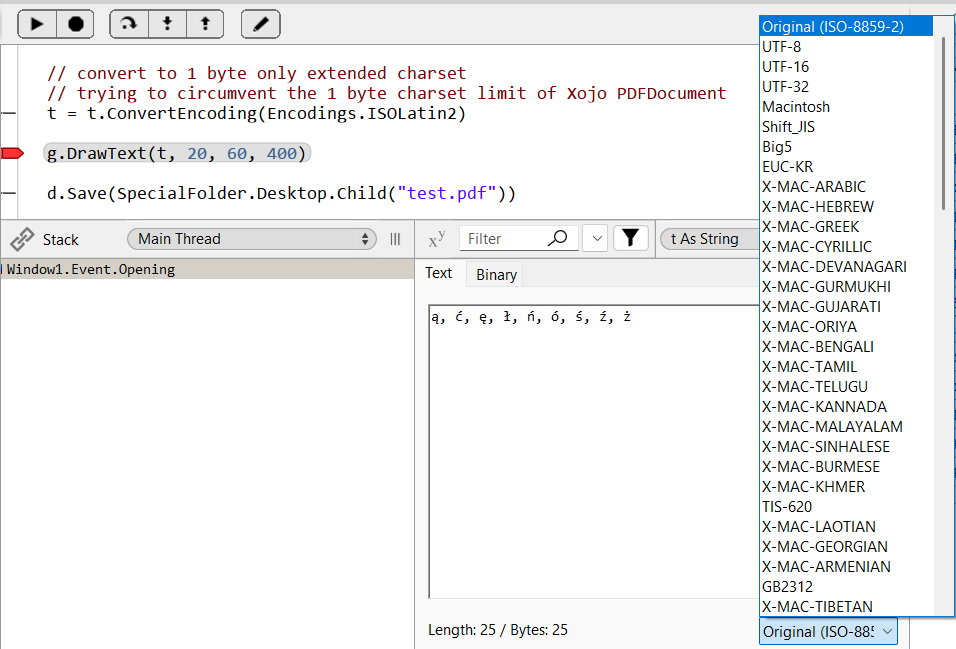Select X-MAC-TAMIL encoding

coord(846,367)
